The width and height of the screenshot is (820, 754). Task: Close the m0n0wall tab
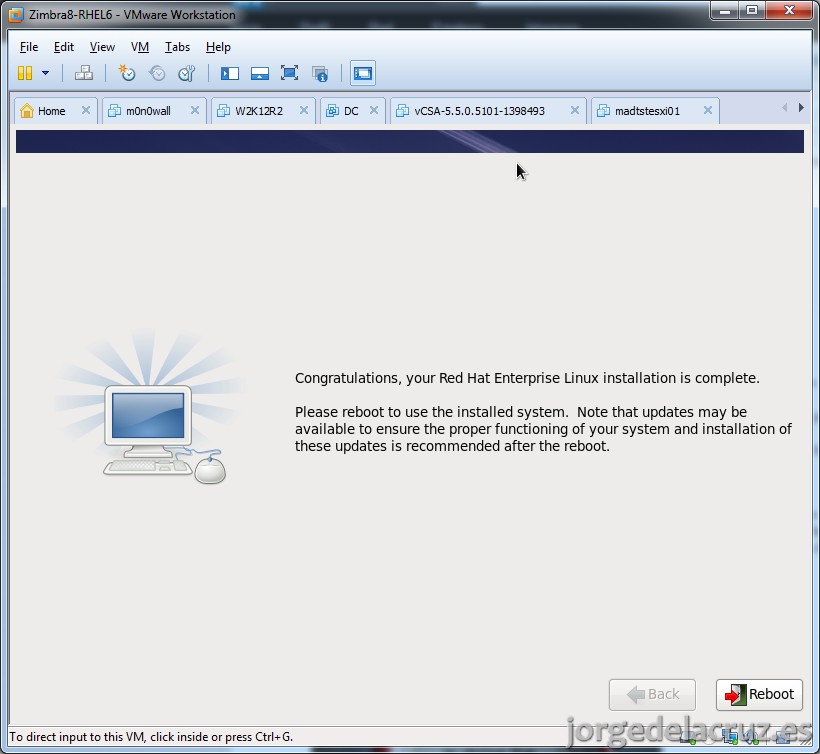(x=195, y=110)
